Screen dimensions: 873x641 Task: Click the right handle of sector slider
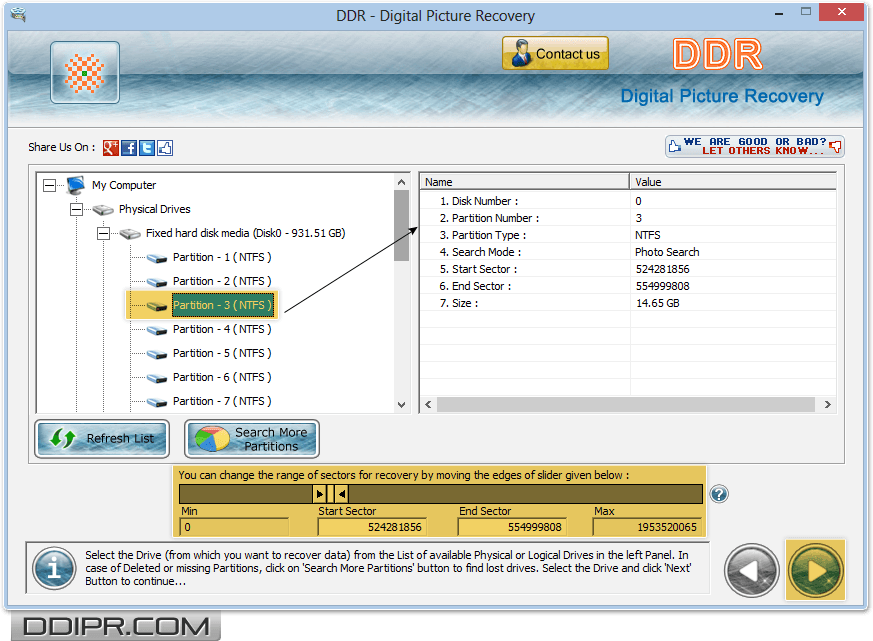342,494
